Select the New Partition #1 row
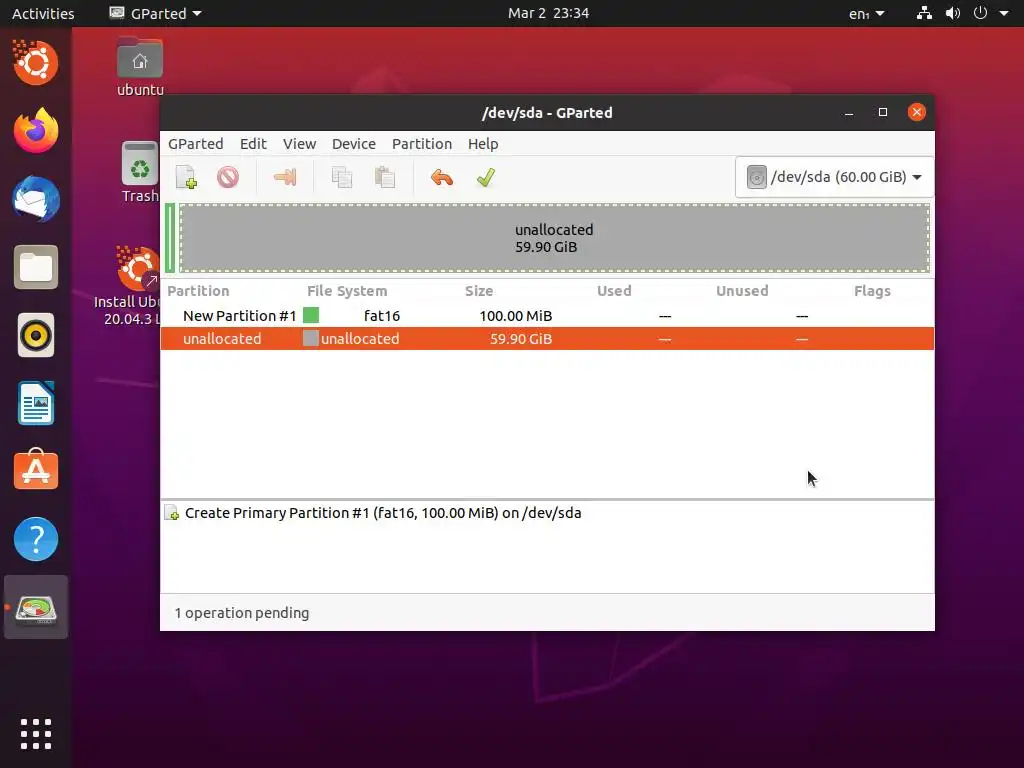 (x=547, y=316)
